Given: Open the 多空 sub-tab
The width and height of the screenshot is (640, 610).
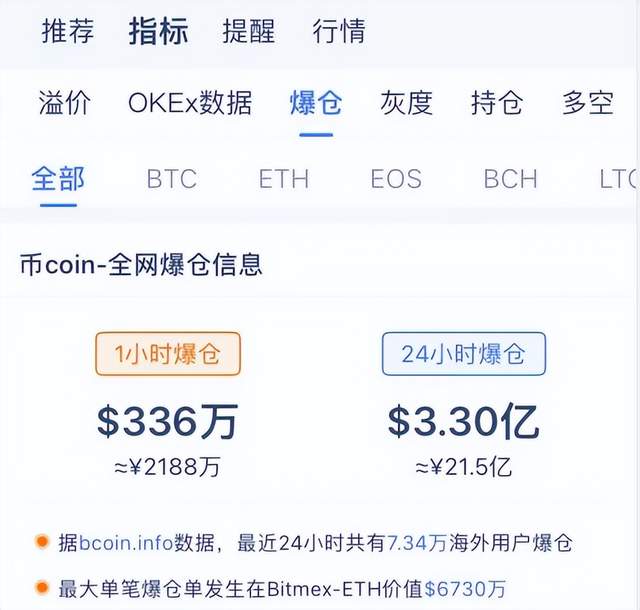Looking at the screenshot, I should 588,102.
